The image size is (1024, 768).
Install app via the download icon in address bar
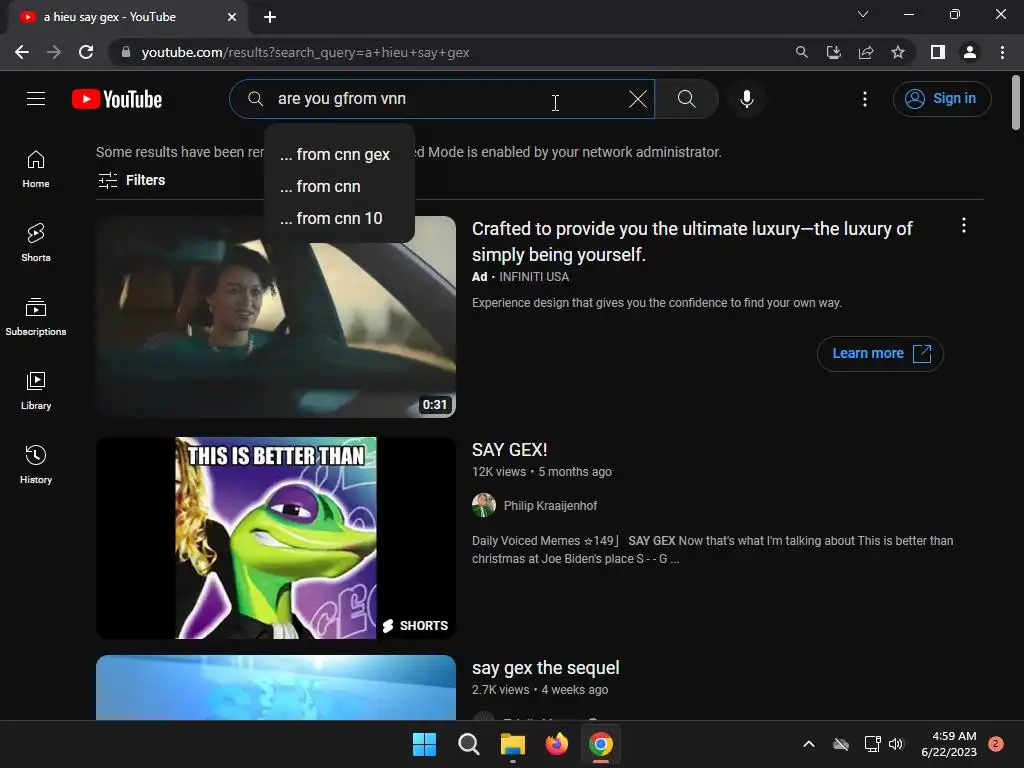[833, 52]
